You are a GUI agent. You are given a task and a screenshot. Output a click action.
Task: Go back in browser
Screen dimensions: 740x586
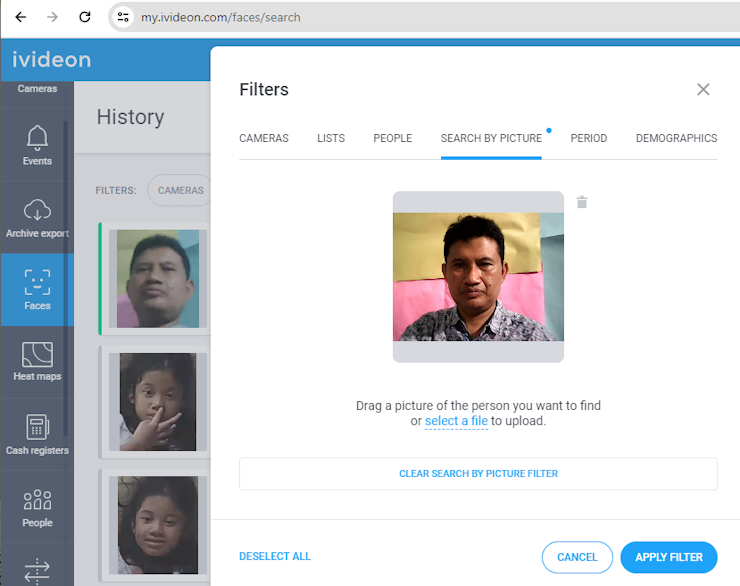20,17
